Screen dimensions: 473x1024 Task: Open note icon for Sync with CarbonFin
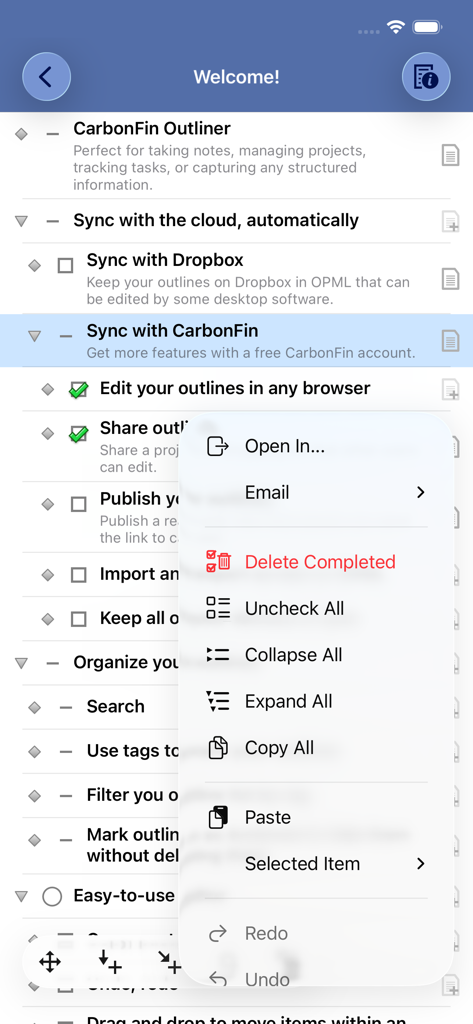(x=450, y=340)
